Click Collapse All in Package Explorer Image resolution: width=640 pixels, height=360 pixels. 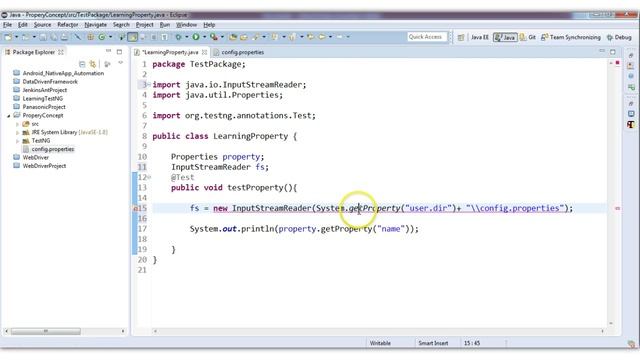(x=82, y=64)
